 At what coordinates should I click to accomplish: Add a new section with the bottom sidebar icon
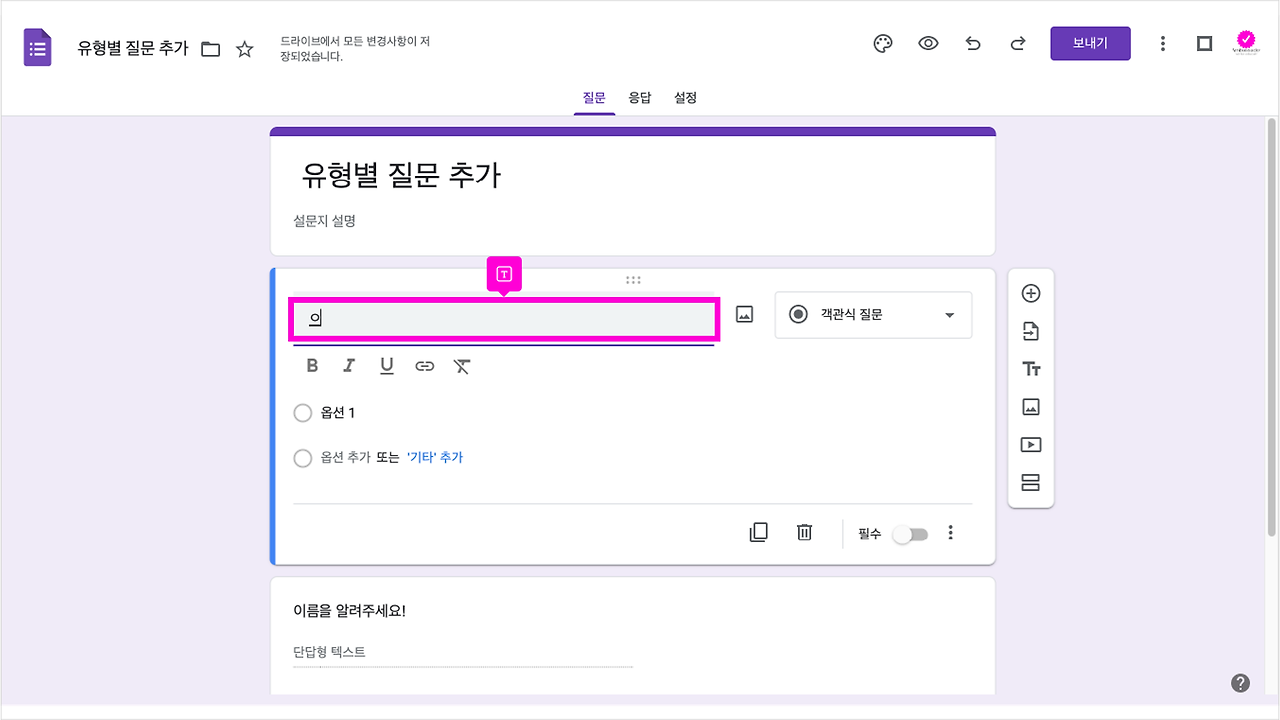pyautogui.click(x=1030, y=482)
